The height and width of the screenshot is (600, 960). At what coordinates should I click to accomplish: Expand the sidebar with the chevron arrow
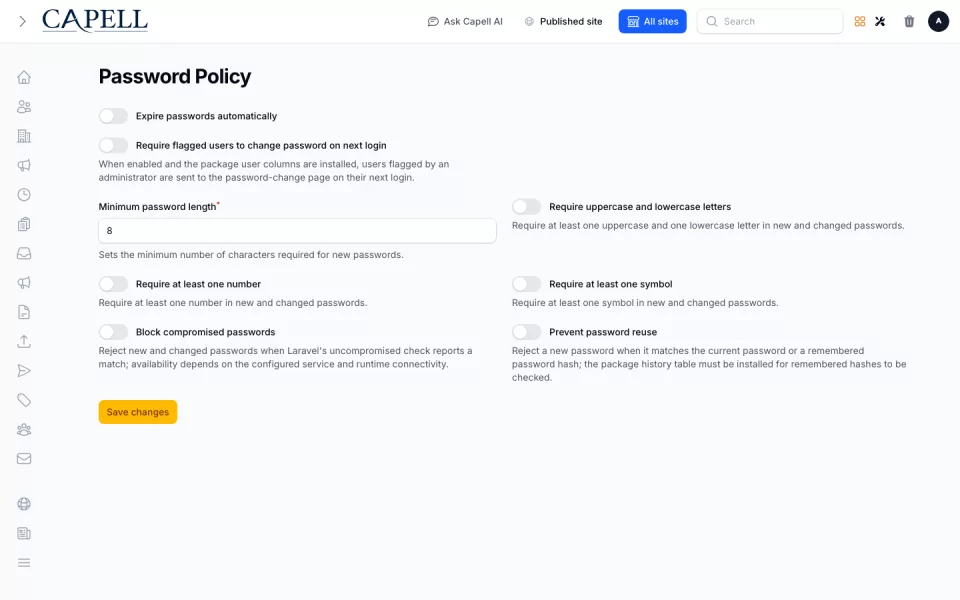23,21
